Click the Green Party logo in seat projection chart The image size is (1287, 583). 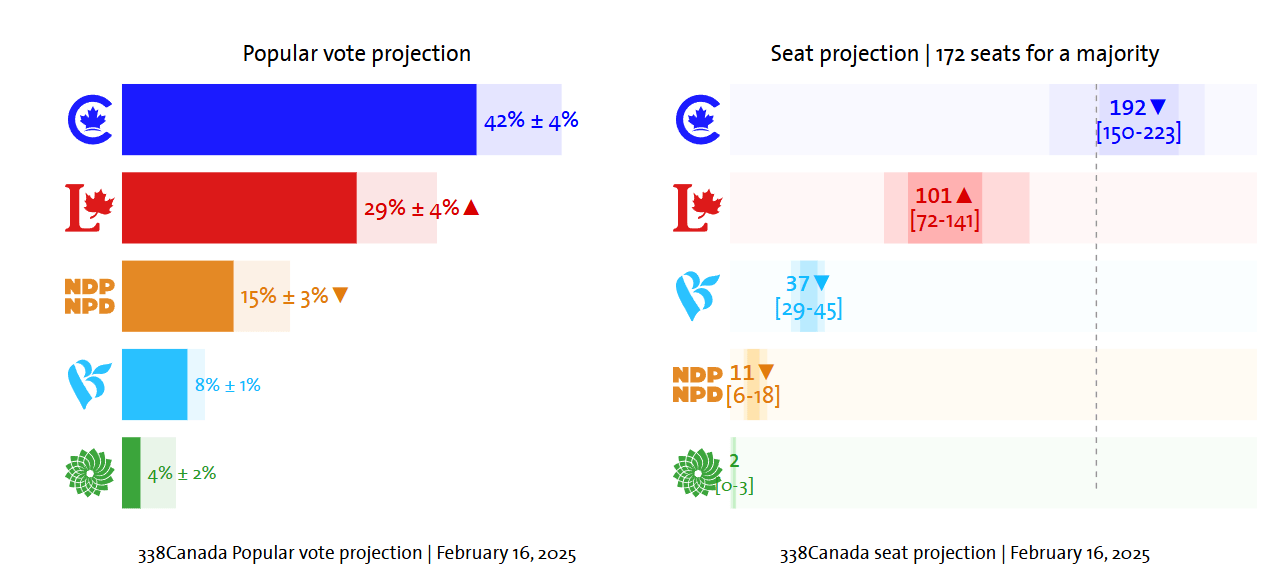pyautogui.click(x=698, y=473)
